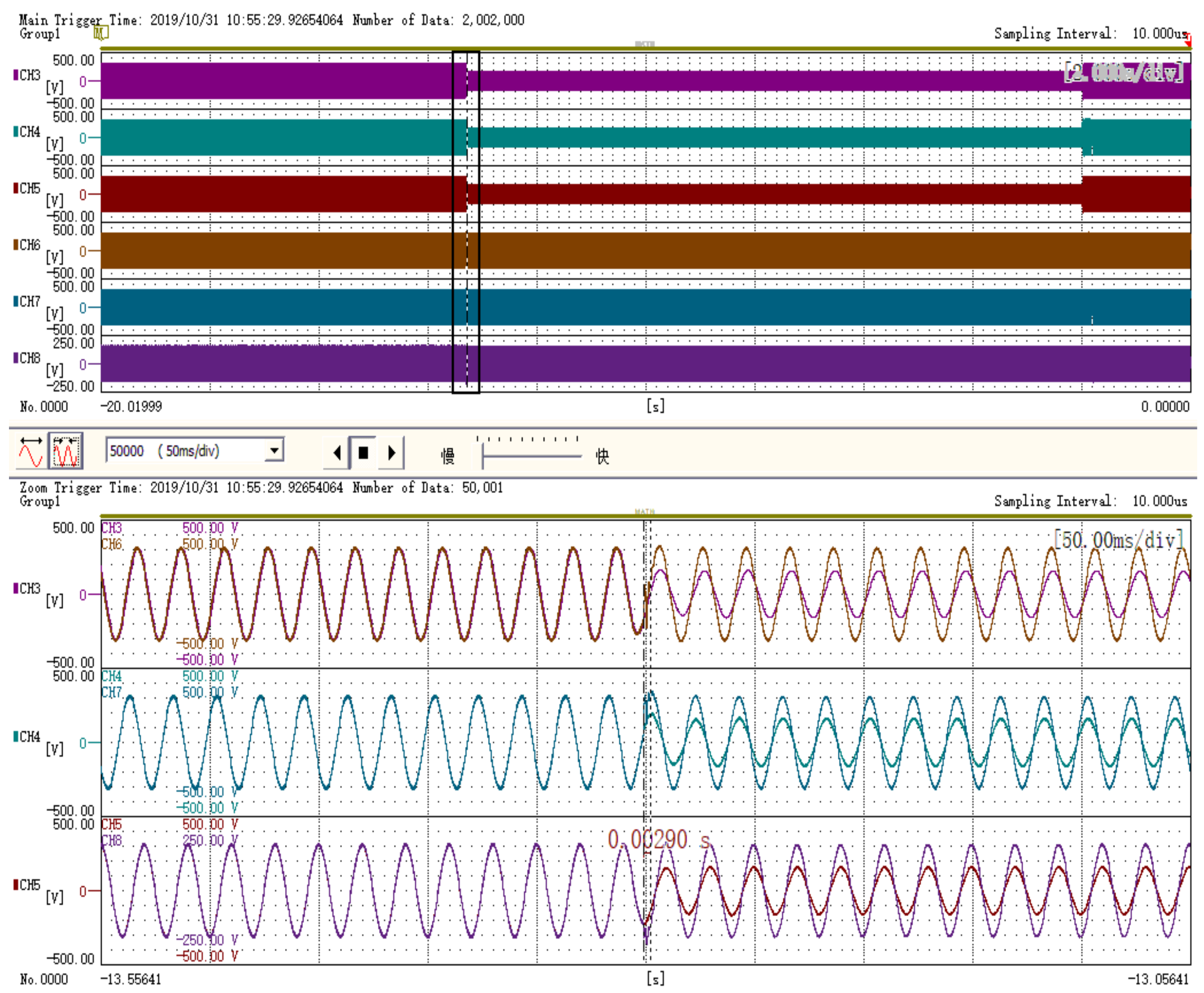This screenshot has height=993, width=1204.
Task: Toggle the zoom window waveform icon
Action: tap(65, 451)
